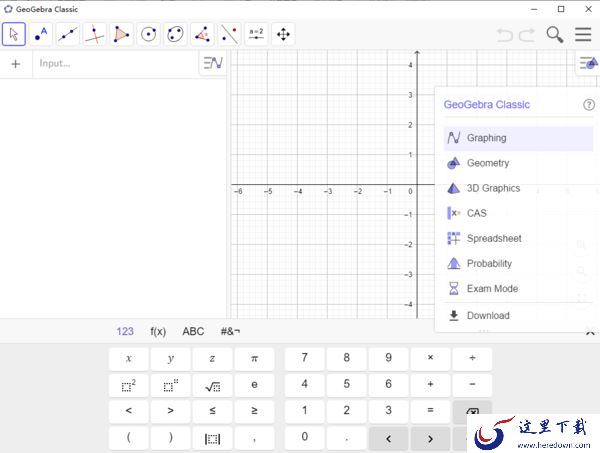The image size is (600, 453).
Task: Toggle the Graphics view style bar
Action: click(x=588, y=63)
